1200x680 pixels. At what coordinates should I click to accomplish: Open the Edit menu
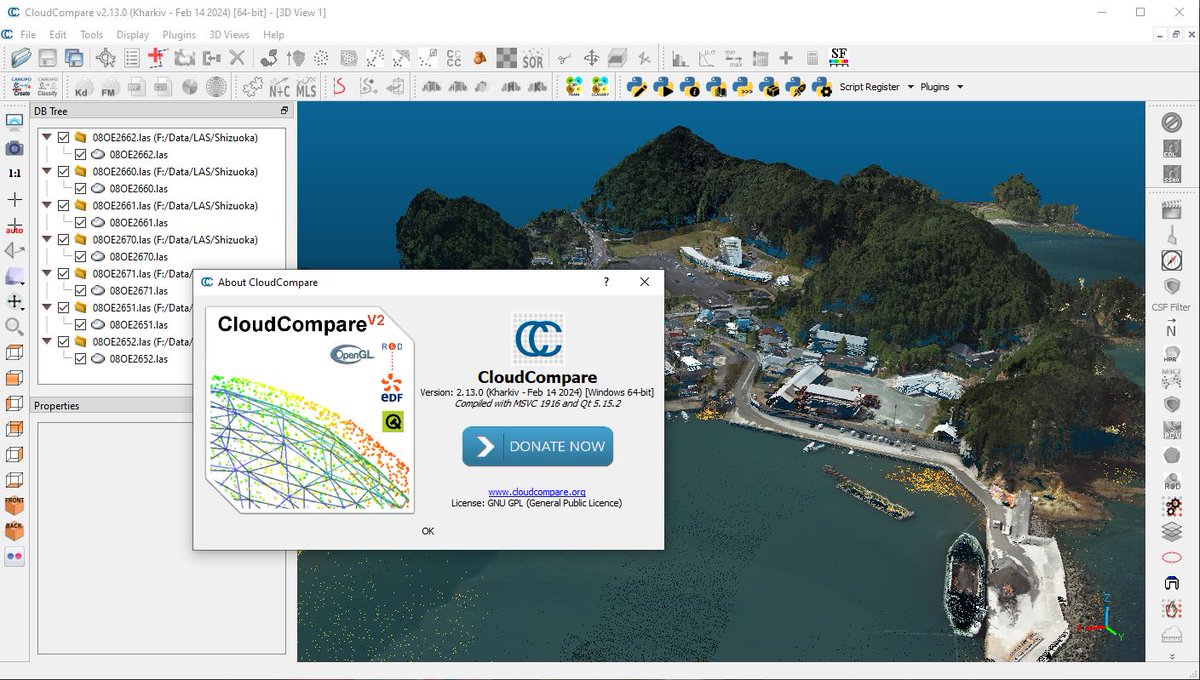click(58, 34)
